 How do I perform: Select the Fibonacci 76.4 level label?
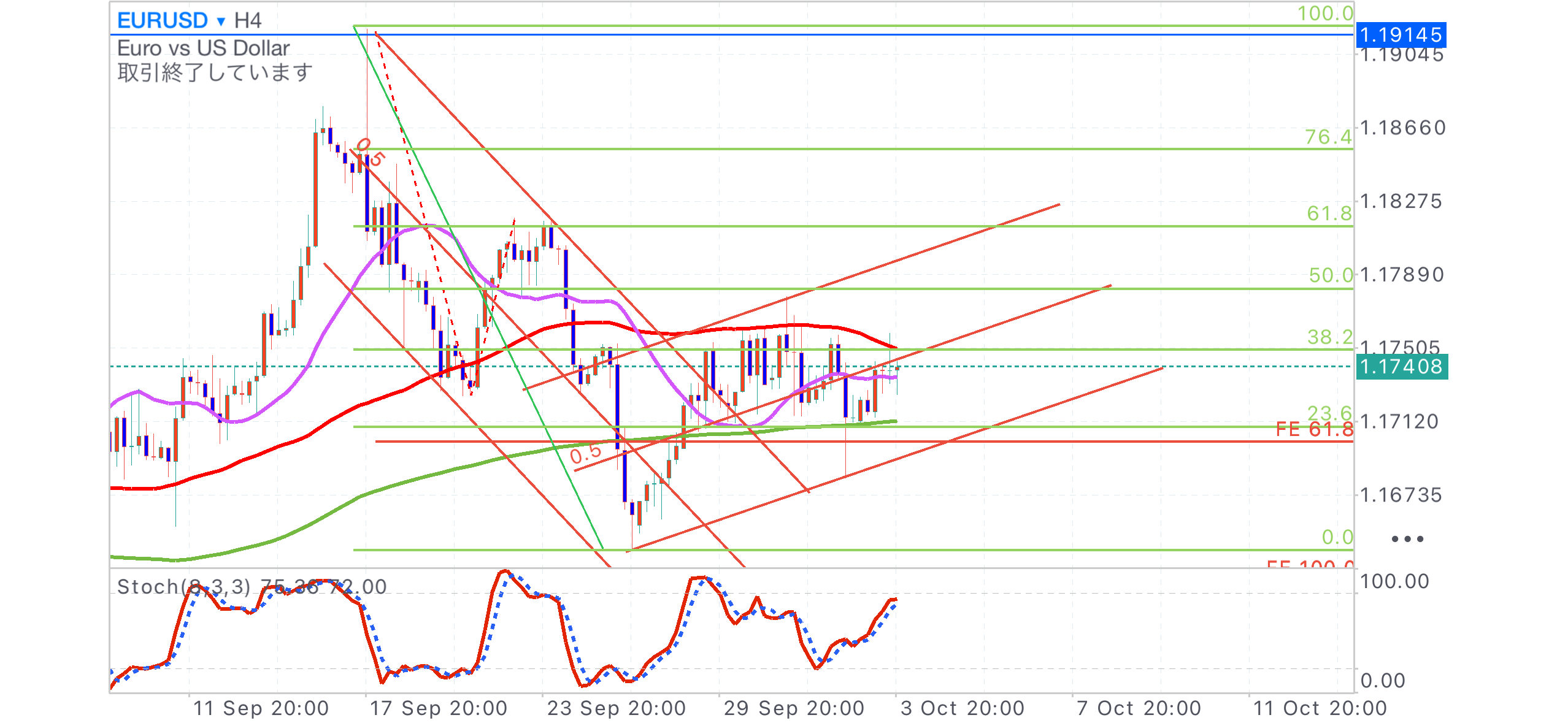coord(1328,137)
